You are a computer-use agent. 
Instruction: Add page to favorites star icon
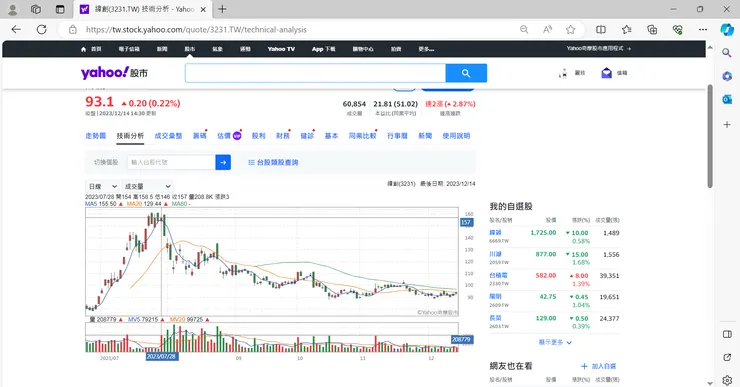(x=571, y=29)
